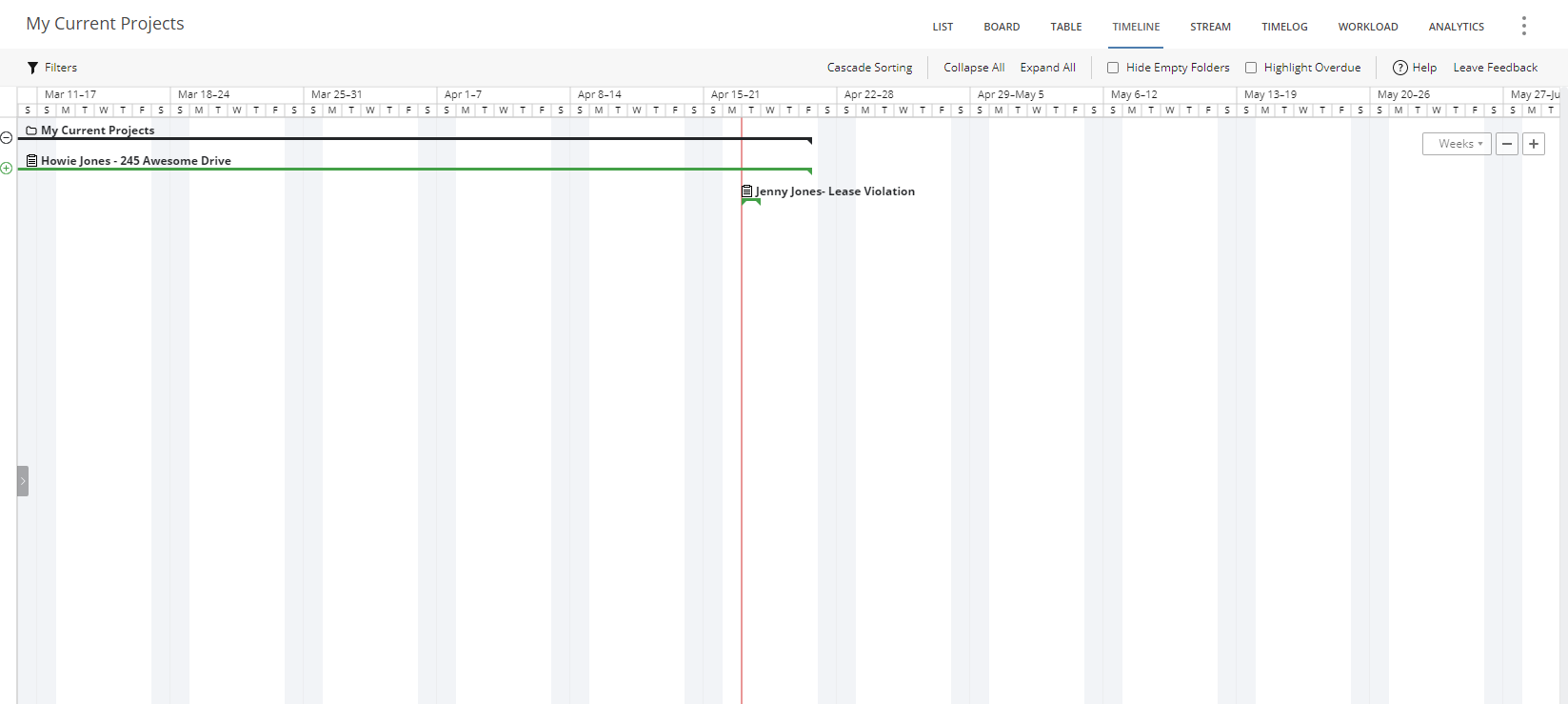Expand the left side panel arrow
Viewport: 1568px width, 704px height.
point(23,481)
